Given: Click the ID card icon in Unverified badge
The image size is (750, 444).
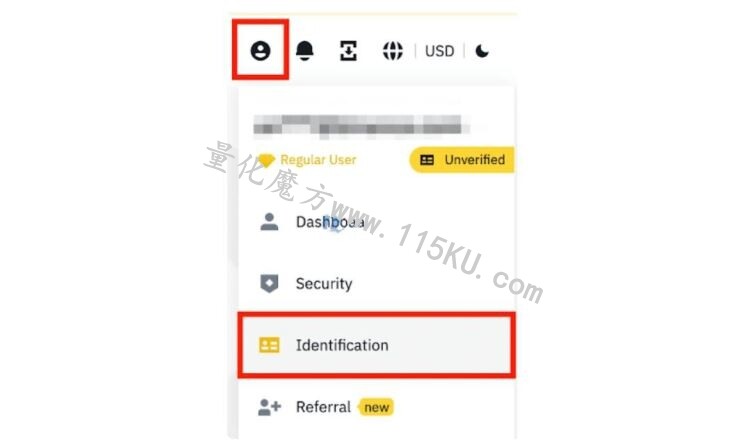Looking at the screenshot, I should [427, 160].
